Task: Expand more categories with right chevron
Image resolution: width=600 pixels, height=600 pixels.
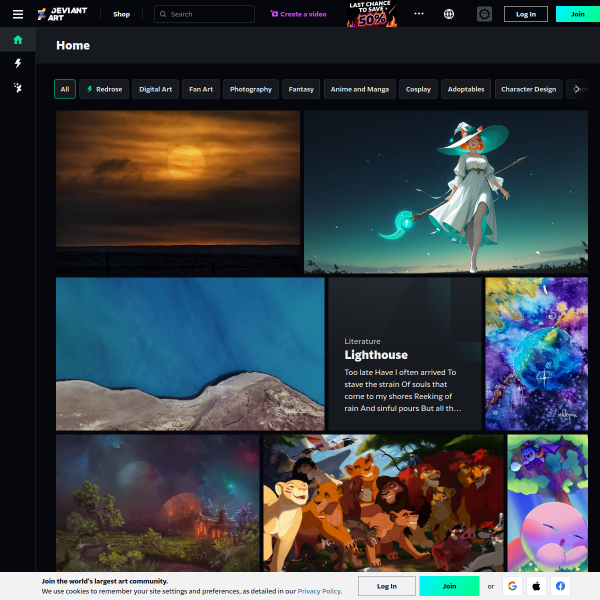Action: tap(576, 89)
